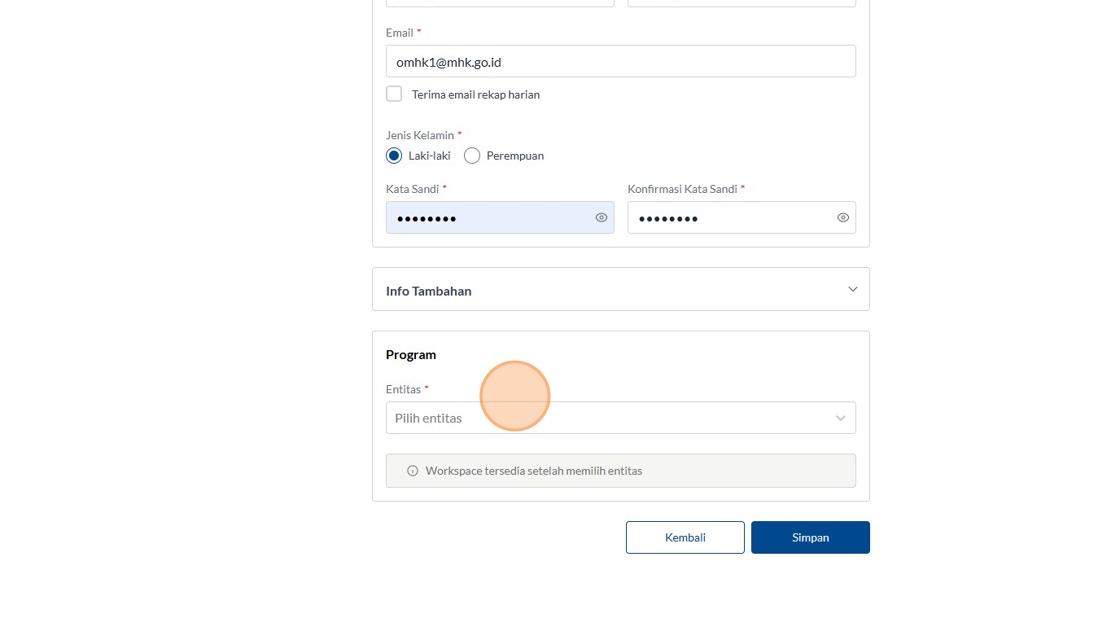Click the info icon beside Workspace notice
The image size is (1120, 627).
coord(412,471)
